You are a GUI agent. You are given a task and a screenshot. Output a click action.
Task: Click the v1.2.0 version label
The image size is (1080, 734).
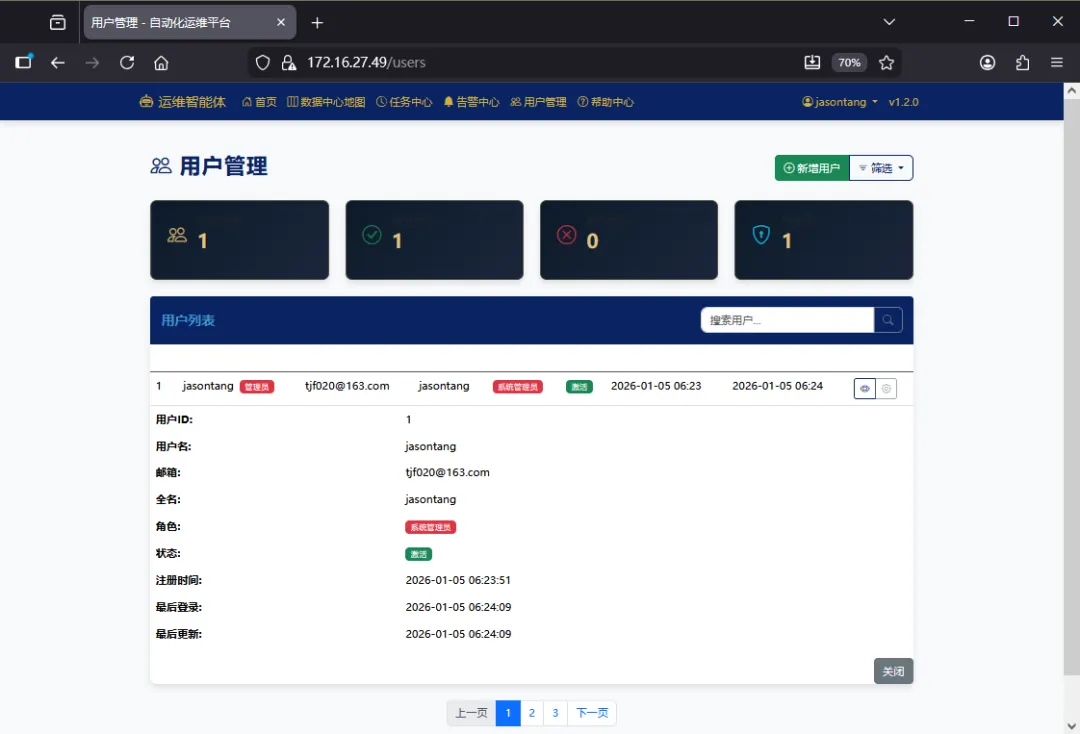(x=903, y=102)
